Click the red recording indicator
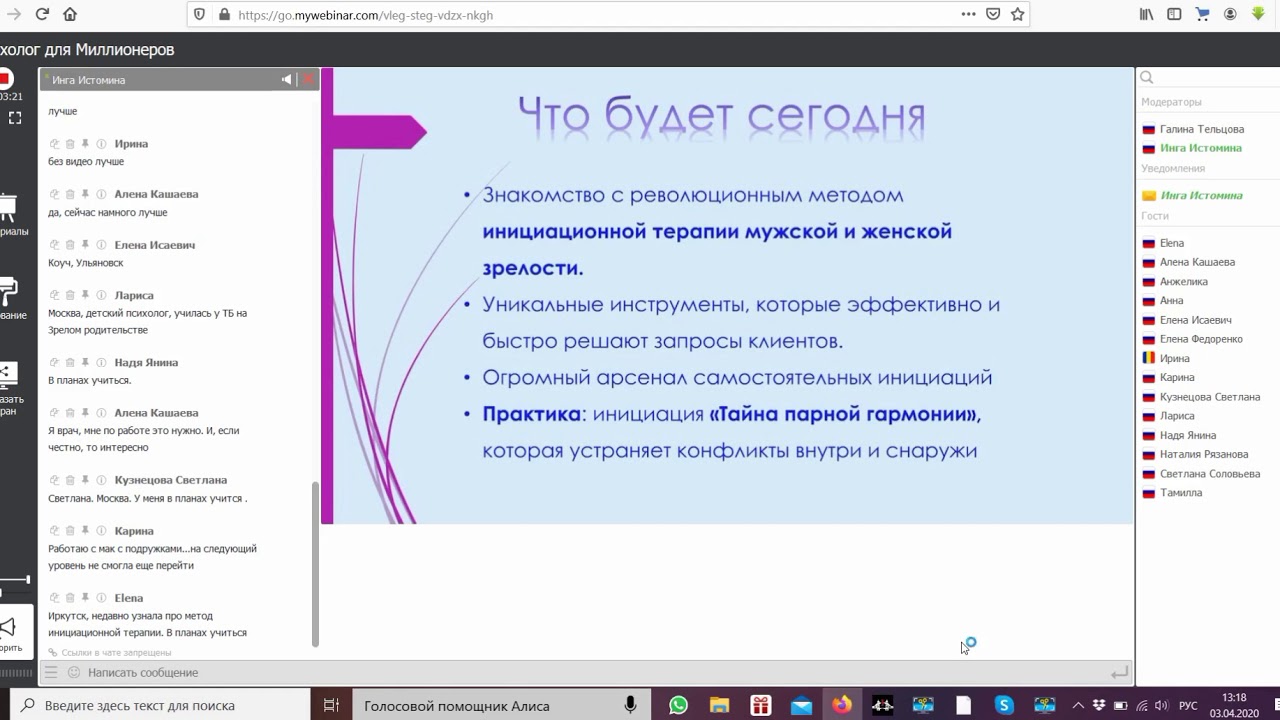 click(5, 78)
